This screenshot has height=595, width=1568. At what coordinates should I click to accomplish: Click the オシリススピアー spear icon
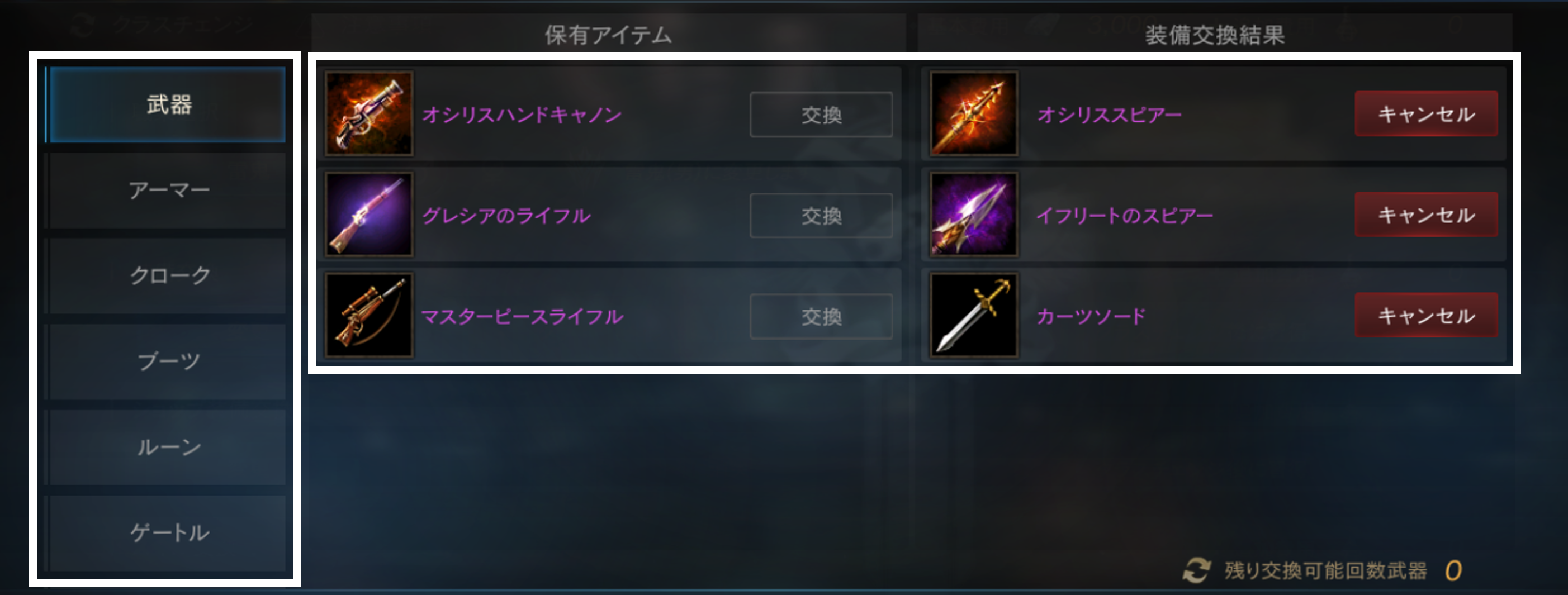(x=974, y=114)
